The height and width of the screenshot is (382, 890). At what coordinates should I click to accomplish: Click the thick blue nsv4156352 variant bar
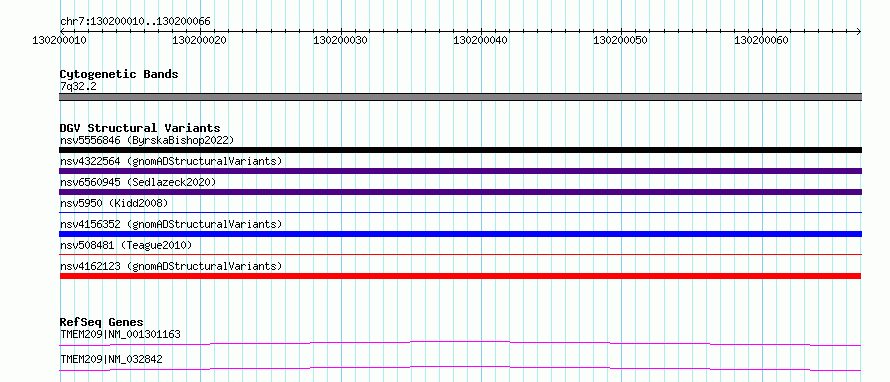point(460,234)
